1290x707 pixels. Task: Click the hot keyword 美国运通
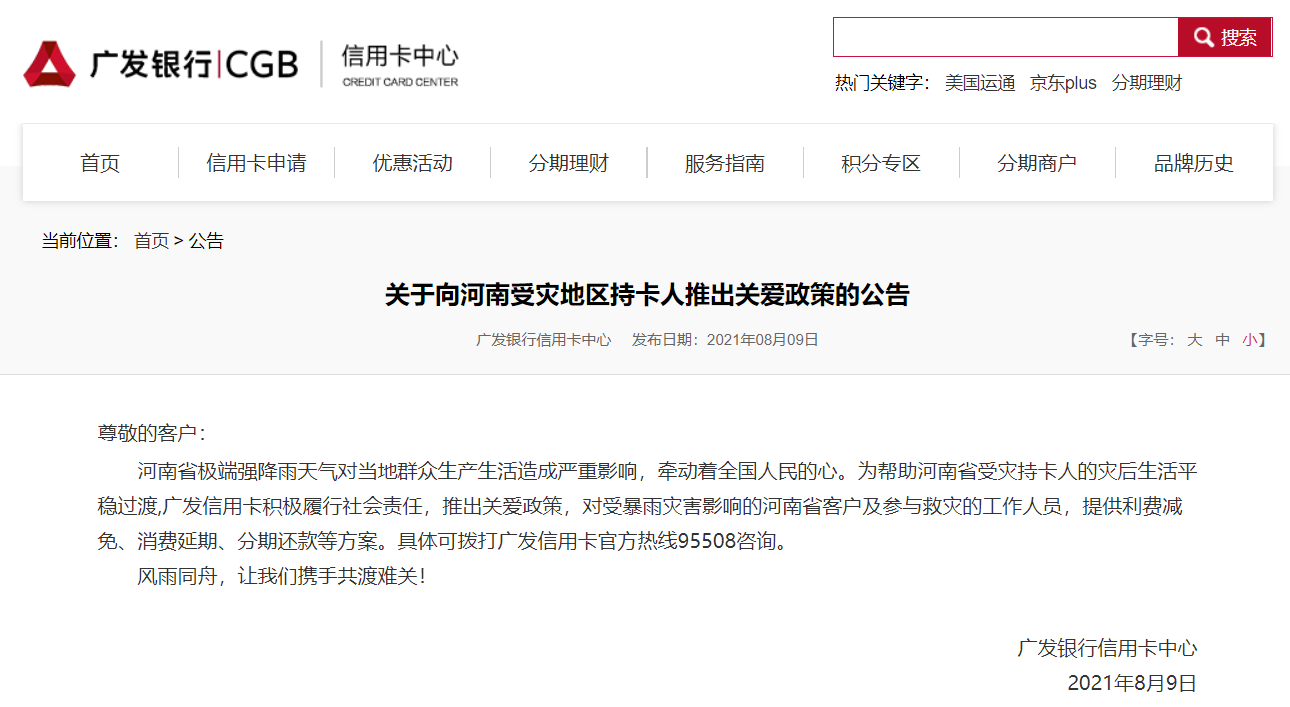980,83
